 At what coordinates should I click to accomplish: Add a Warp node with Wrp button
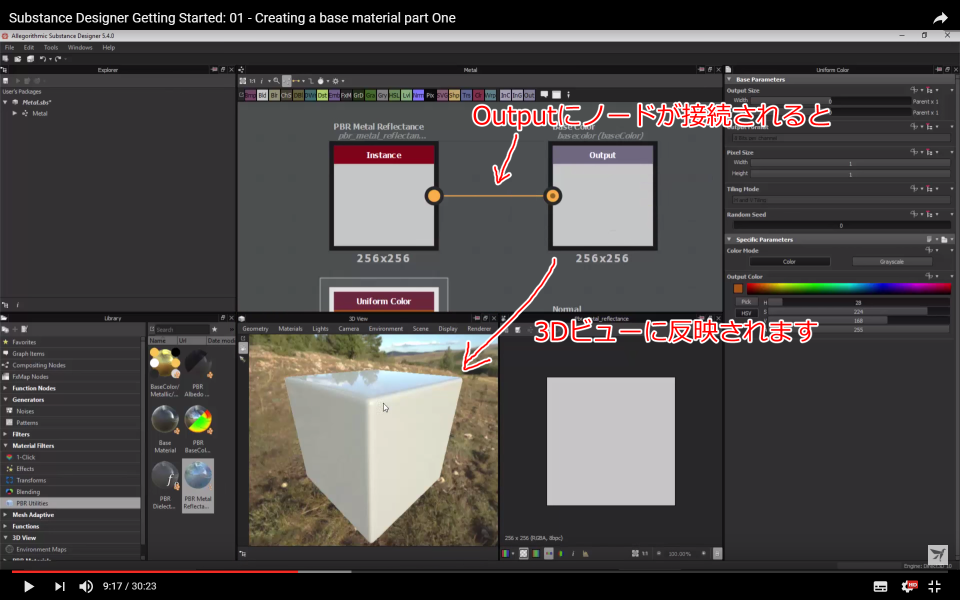pos(490,95)
